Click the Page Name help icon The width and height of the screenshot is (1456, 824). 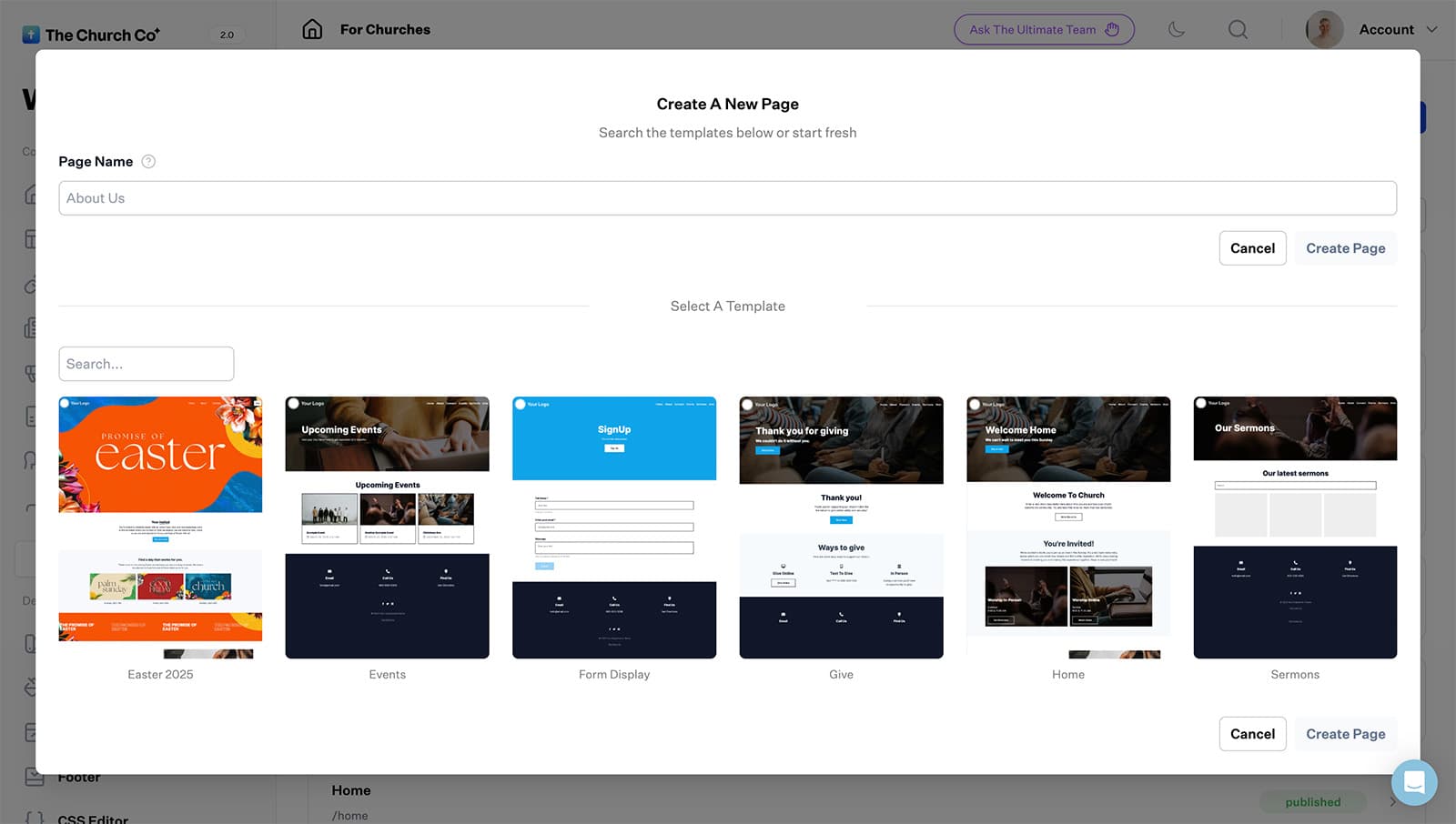tap(148, 162)
